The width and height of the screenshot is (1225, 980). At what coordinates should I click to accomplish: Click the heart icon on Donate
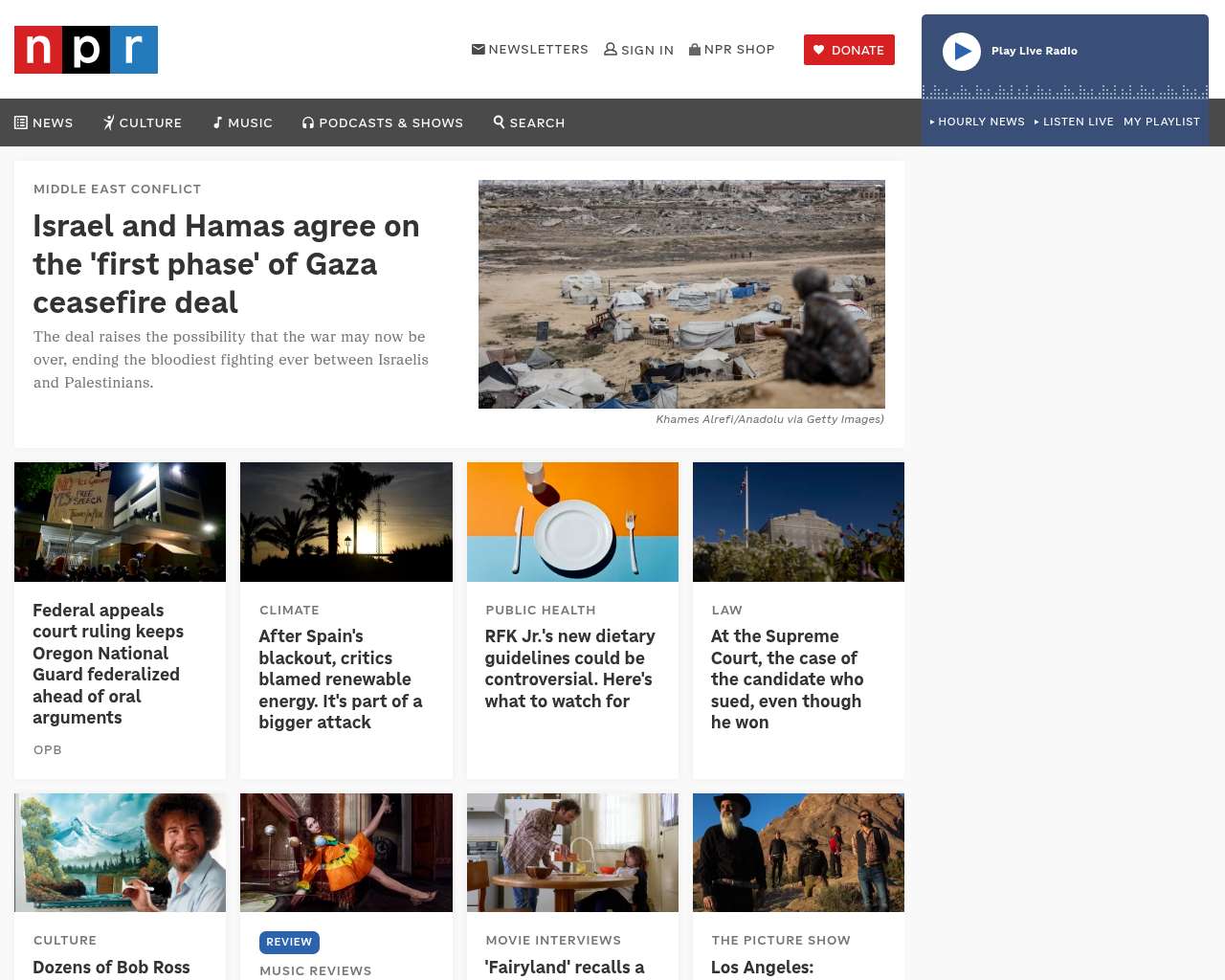point(819,50)
